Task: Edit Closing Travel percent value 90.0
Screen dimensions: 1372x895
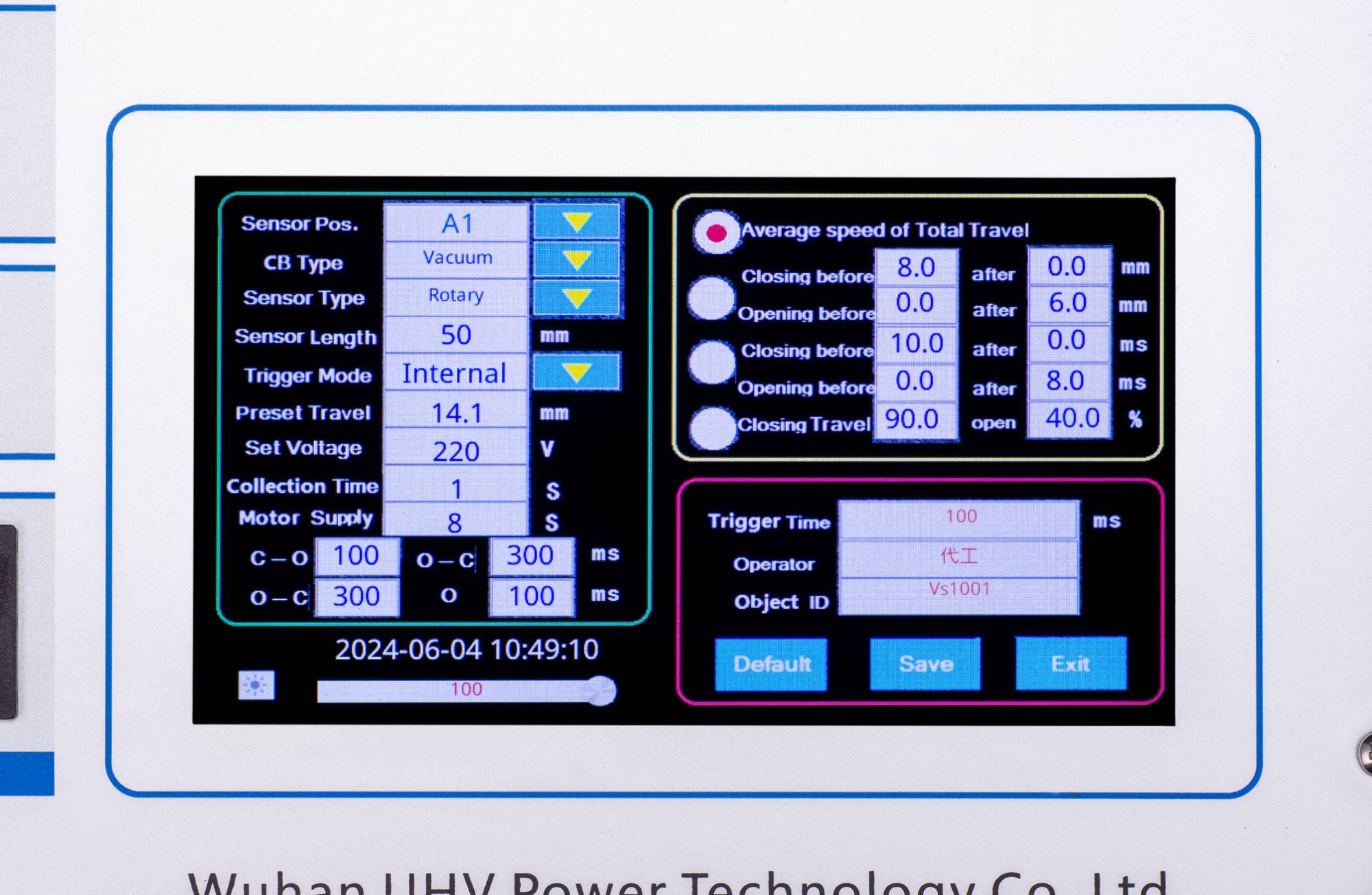Action: 915,419
